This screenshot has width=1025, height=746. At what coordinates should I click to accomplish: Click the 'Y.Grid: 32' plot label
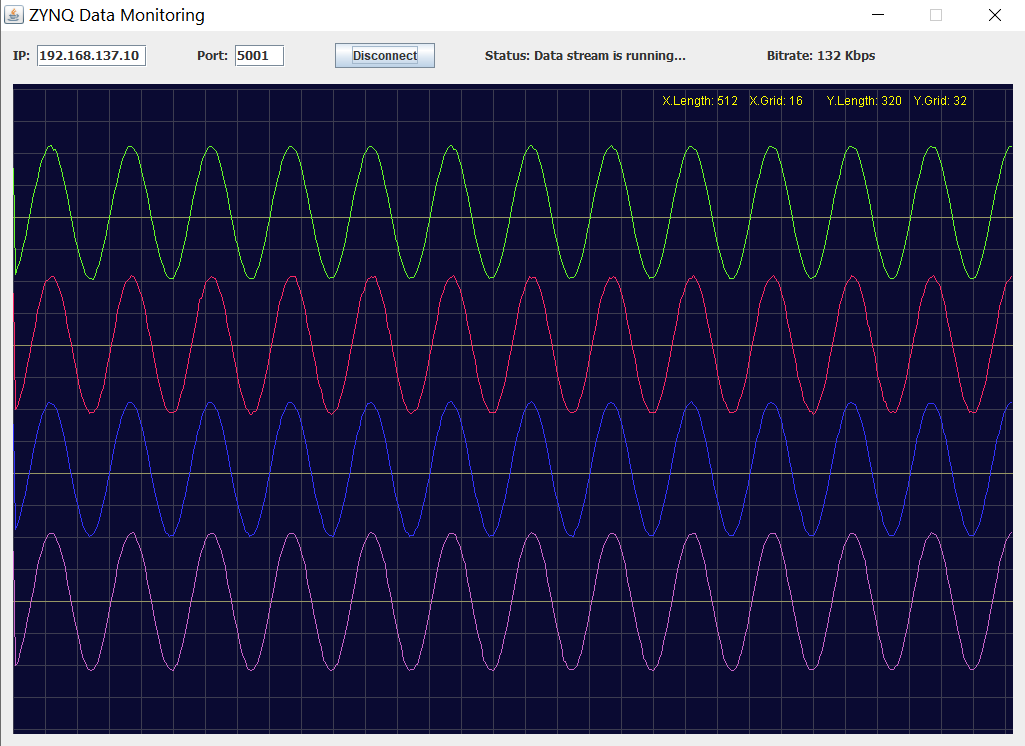pyautogui.click(x=940, y=101)
